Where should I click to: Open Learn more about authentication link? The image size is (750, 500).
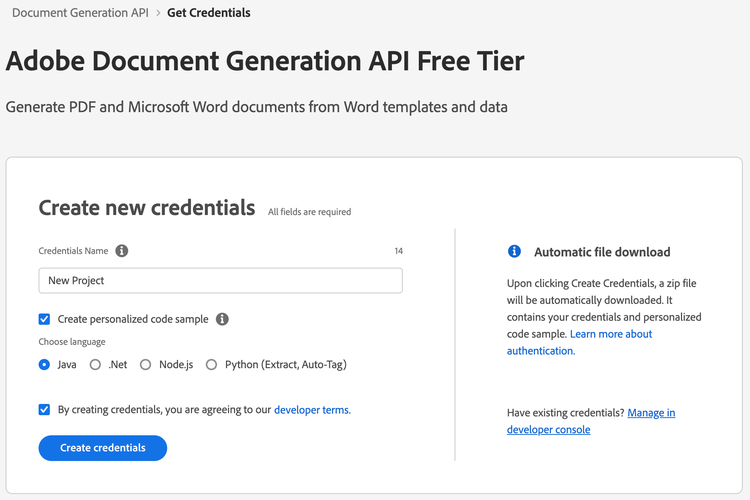pyautogui.click(x=579, y=342)
